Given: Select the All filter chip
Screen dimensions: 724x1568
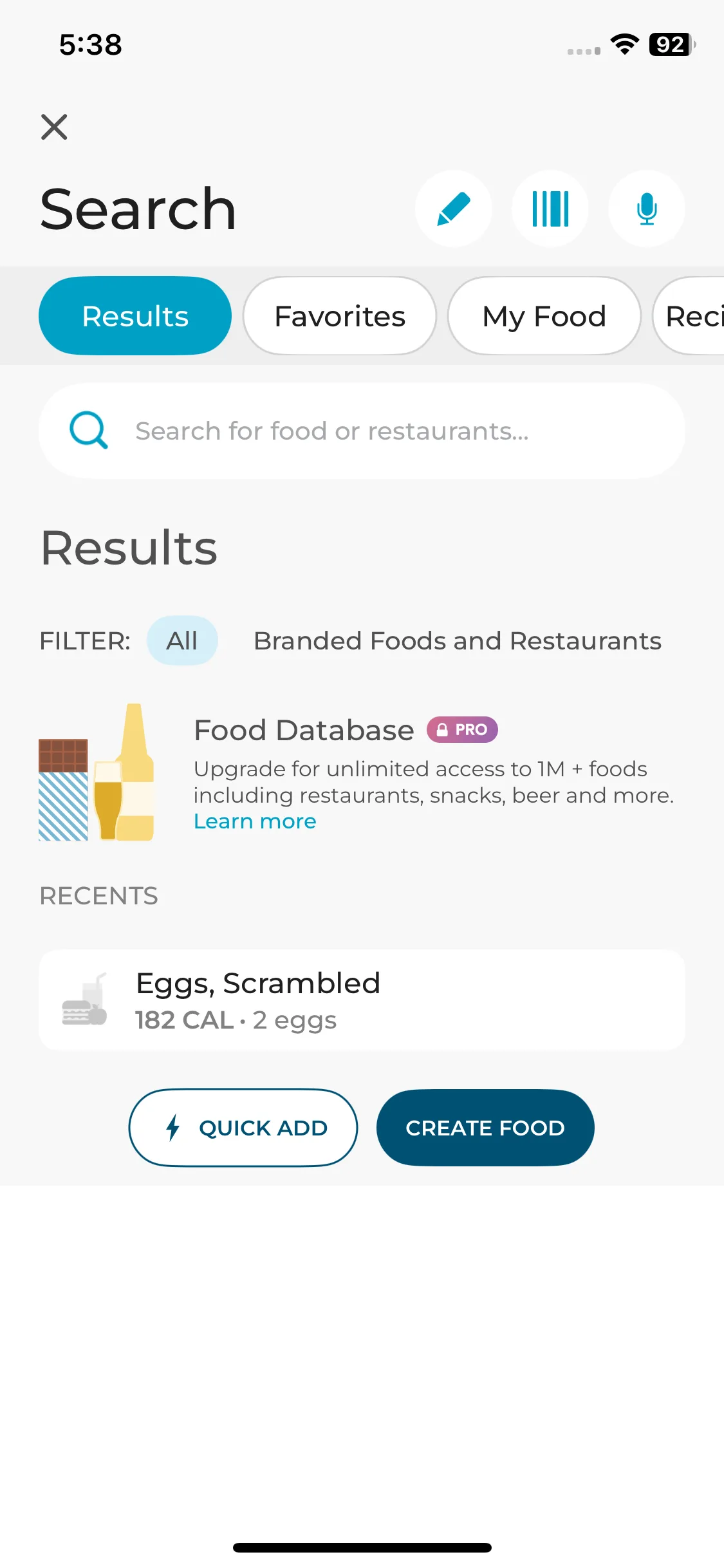Looking at the screenshot, I should 182,640.
